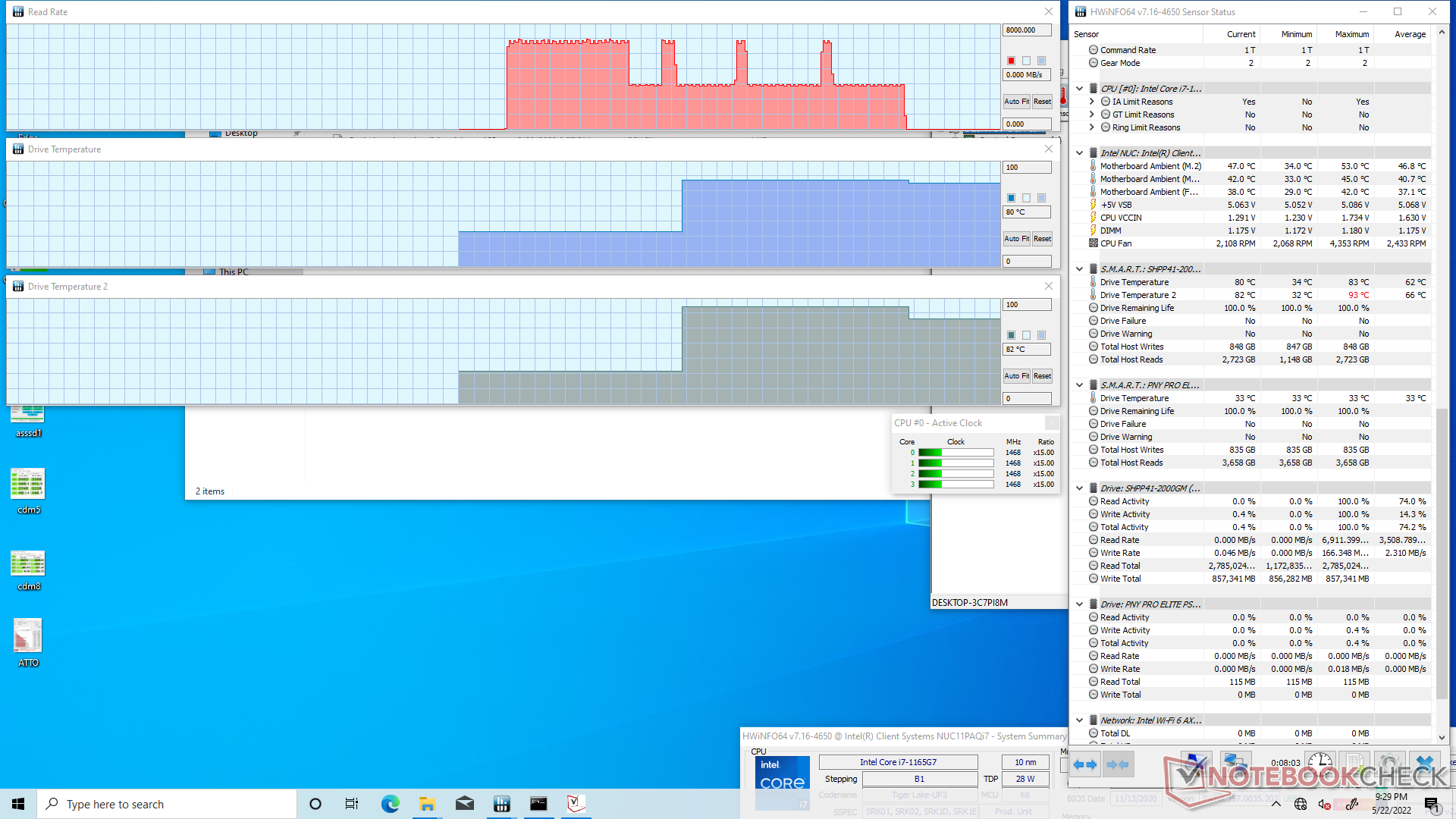Click the Maximum column header
This screenshot has width=1456, height=819.
(x=1351, y=34)
